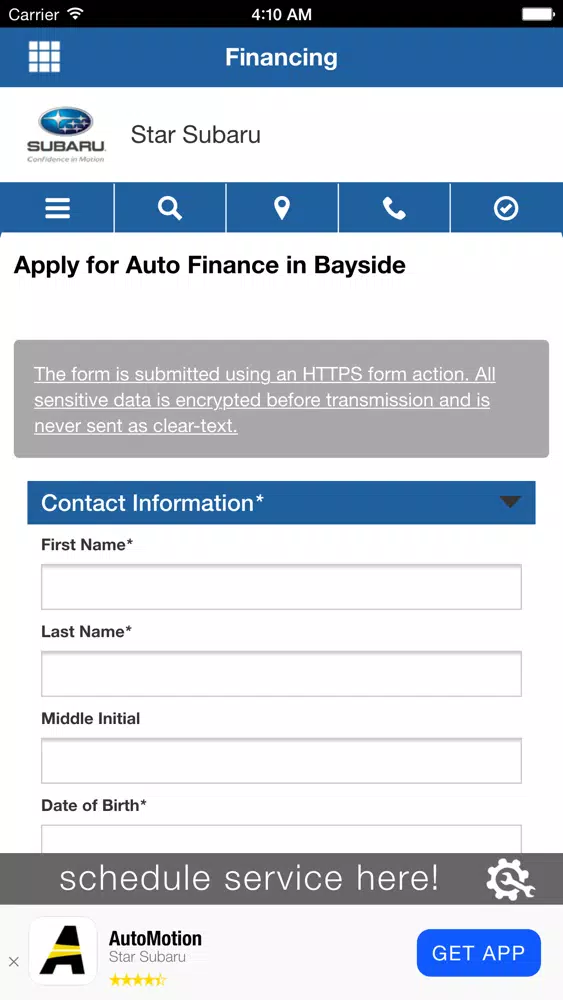This screenshot has height=1000, width=563.
Task: Dismiss the AutoMotion ad with X
Action: pos(13,962)
